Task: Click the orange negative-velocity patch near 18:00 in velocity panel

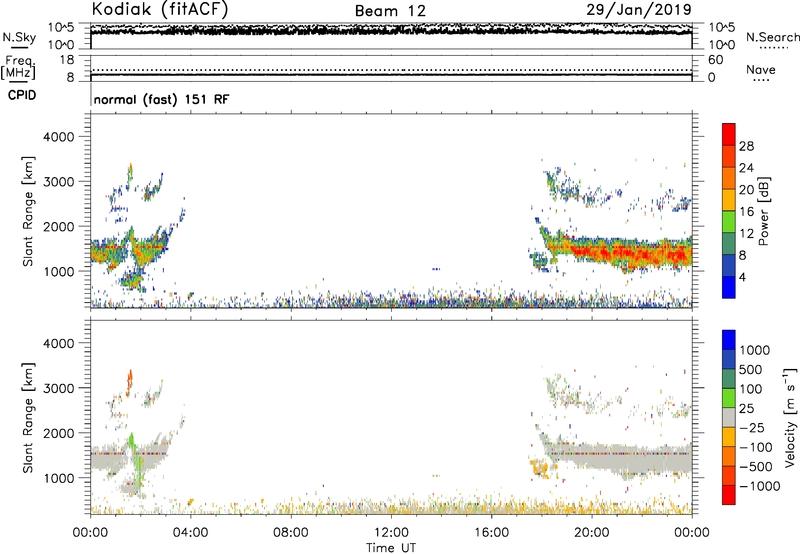Action: tap(539, 466)
